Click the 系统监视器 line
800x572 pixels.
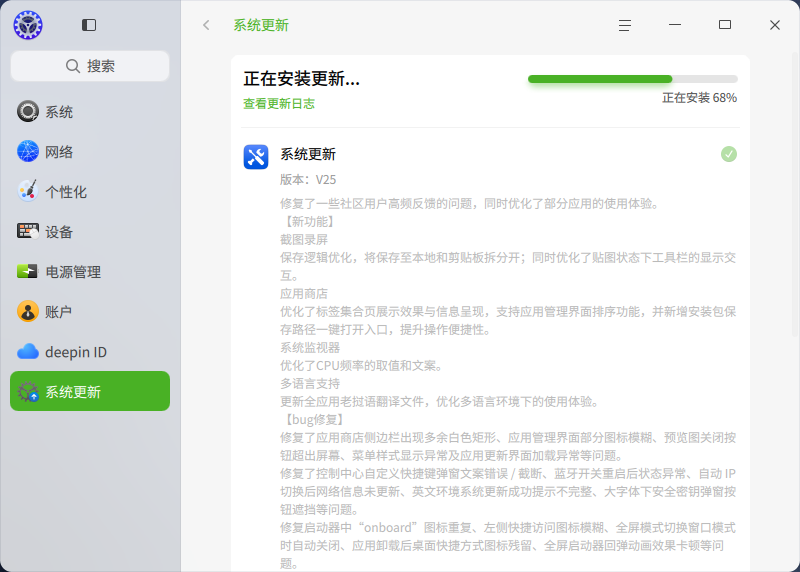point(310,347)
